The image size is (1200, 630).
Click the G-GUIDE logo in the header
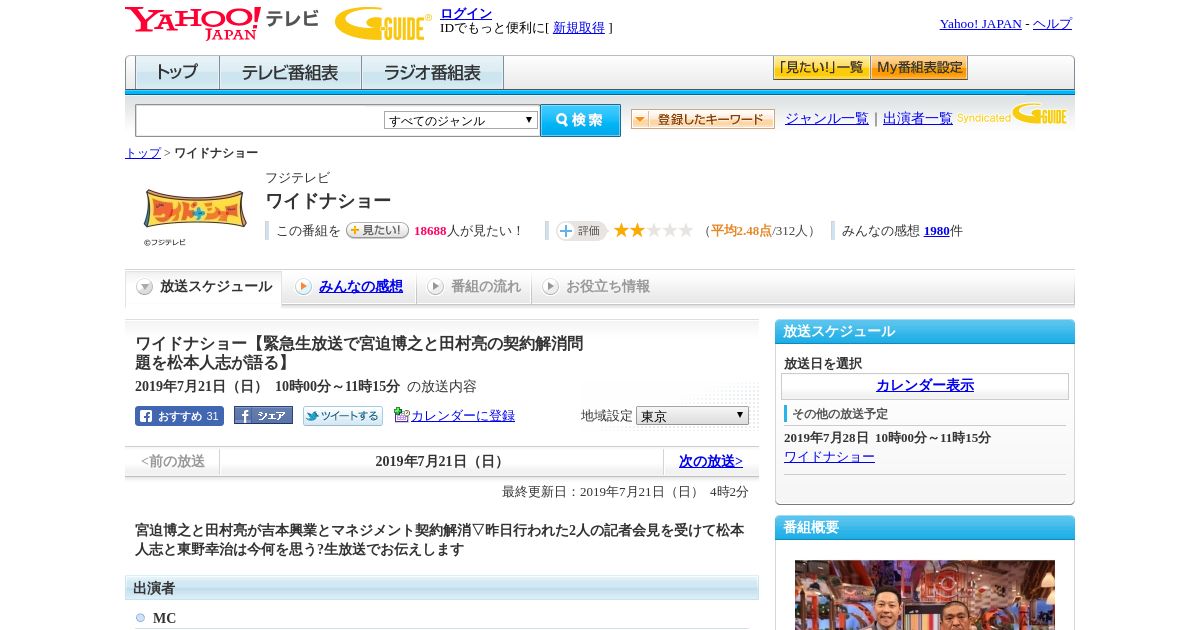383,23
